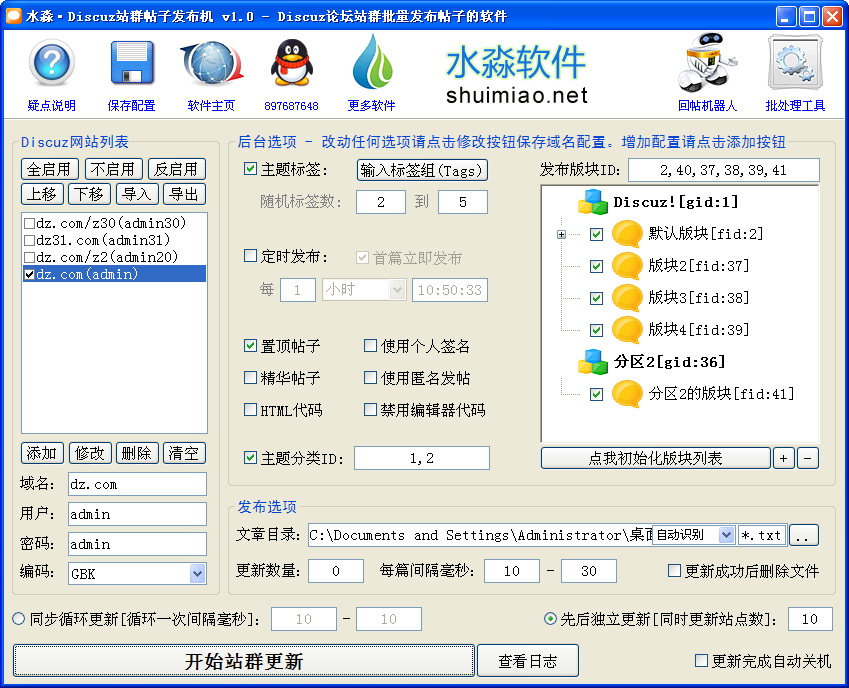The image size is (849, 688).
Task: Toggle the 主题标签 checkbox
Action: [x=250, y=169]
